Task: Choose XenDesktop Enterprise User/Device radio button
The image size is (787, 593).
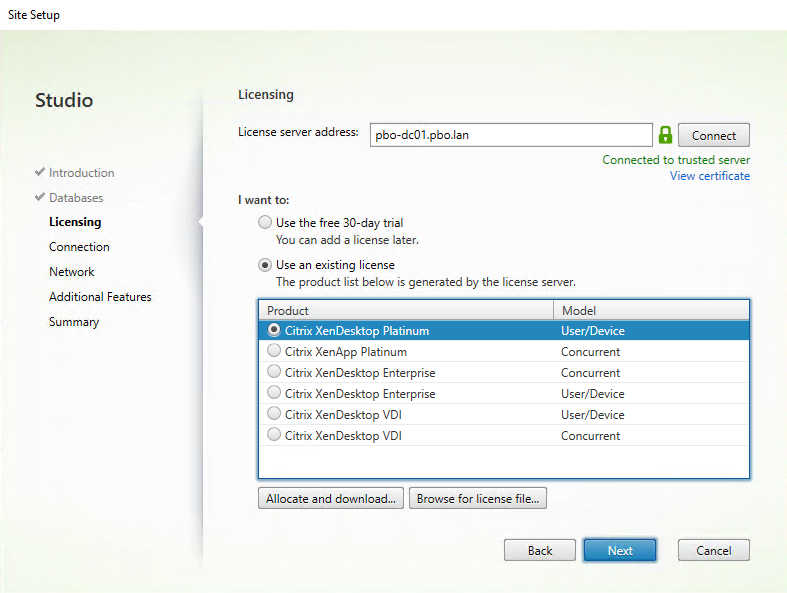Action: coord(274,393)
